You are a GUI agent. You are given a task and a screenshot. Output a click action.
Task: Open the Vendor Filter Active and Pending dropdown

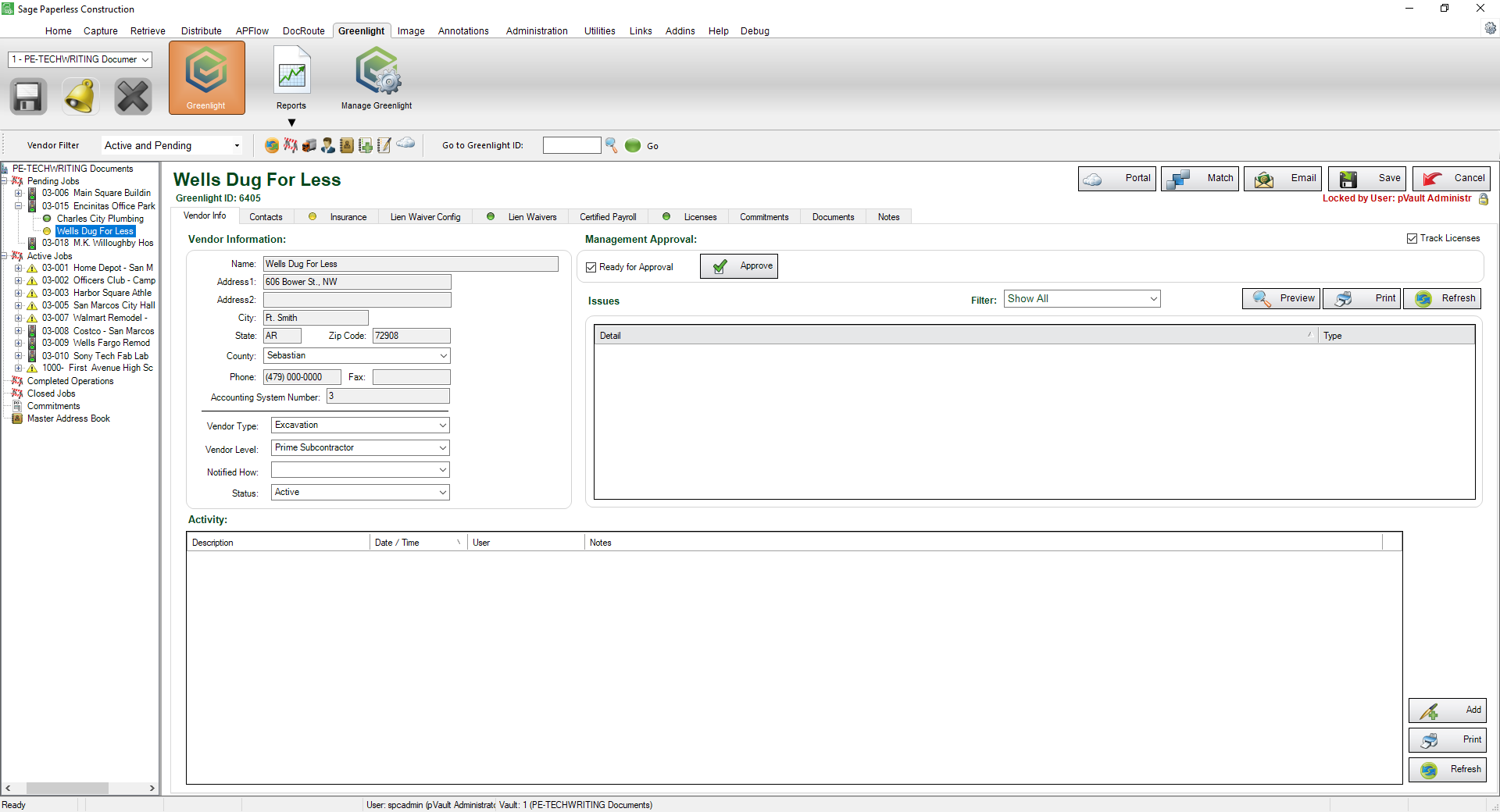point(172,146)
